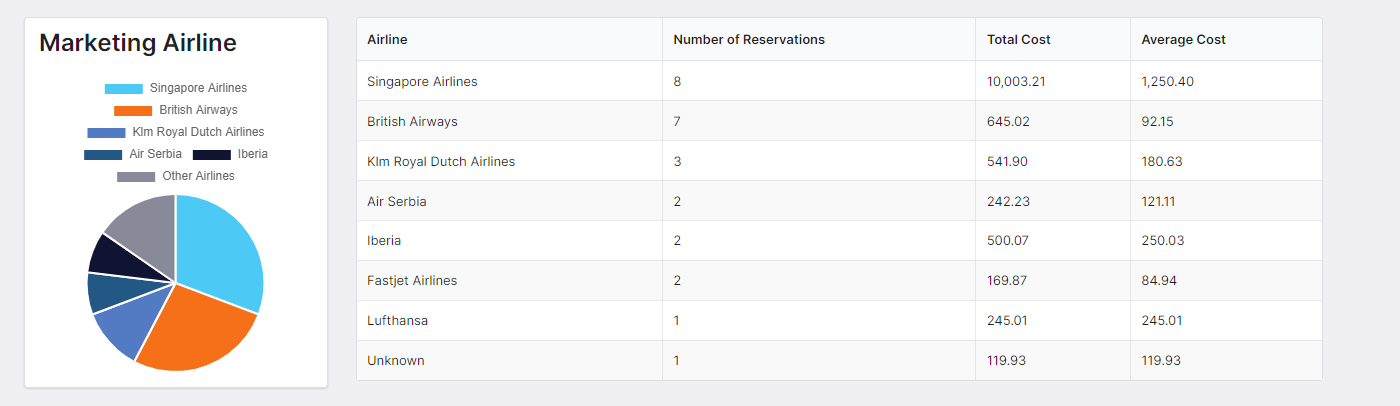Sort by Average Cost column header

[1183, 40]
